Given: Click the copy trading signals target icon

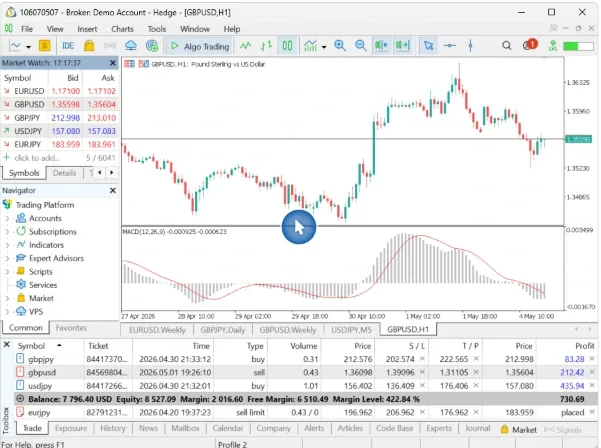Looking at the screenshot, I should tap(152, 46).
